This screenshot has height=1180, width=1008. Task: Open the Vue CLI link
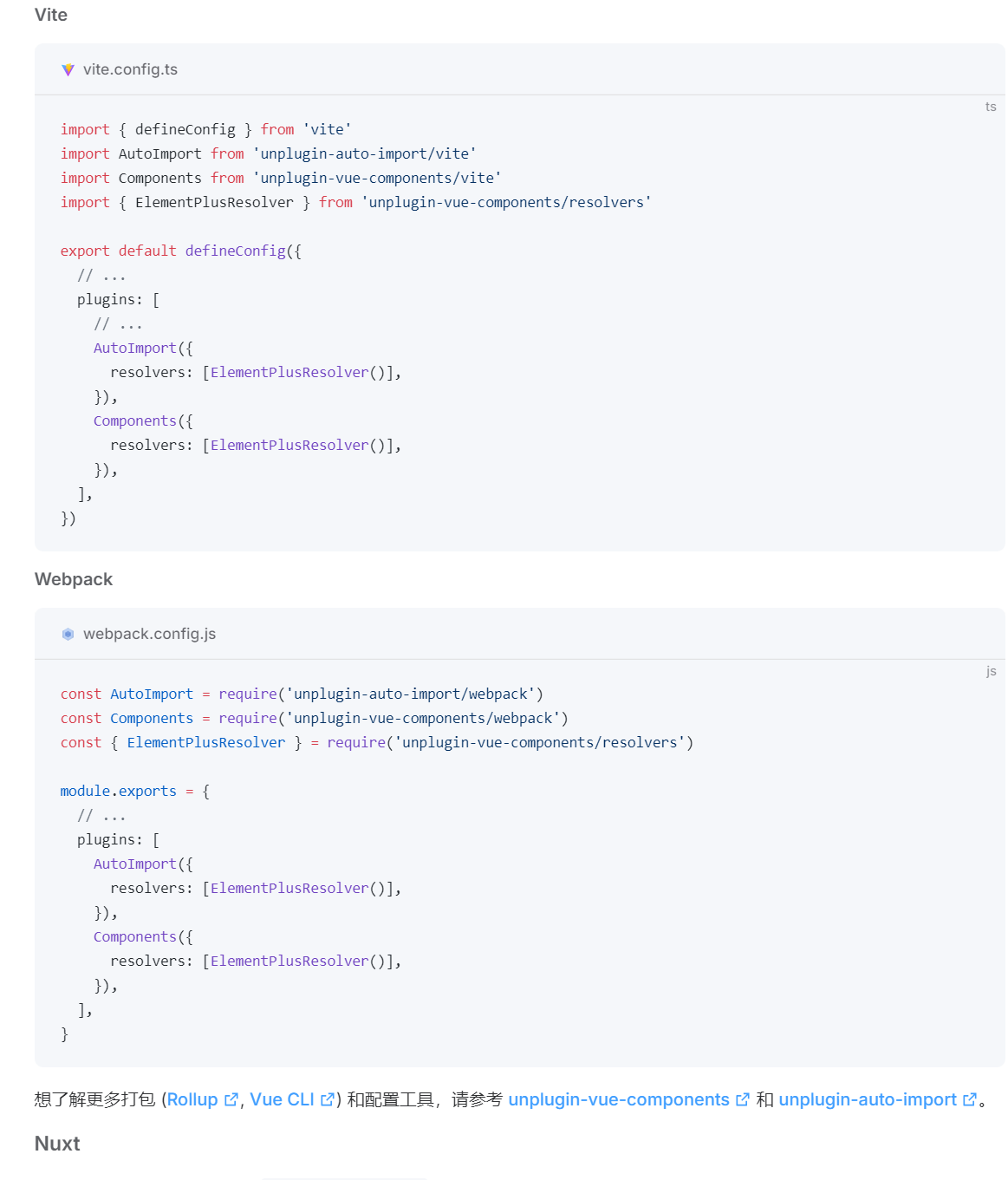pos(282,1100)
